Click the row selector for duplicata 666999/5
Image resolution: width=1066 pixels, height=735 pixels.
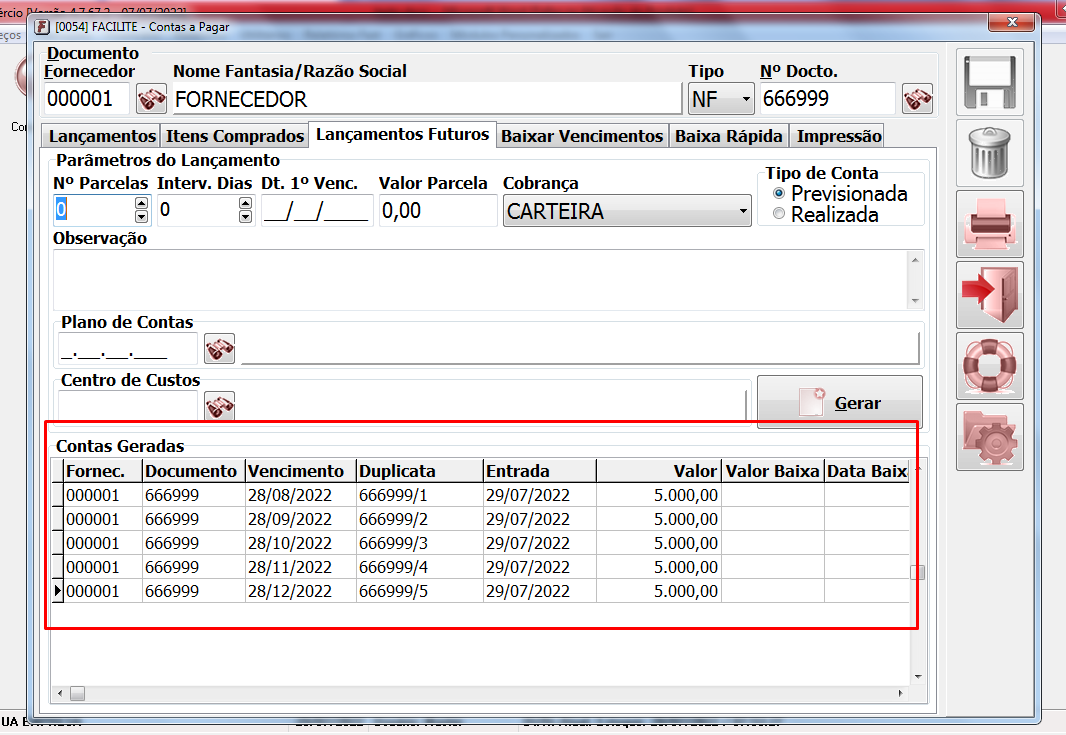(x=58, y=591)
